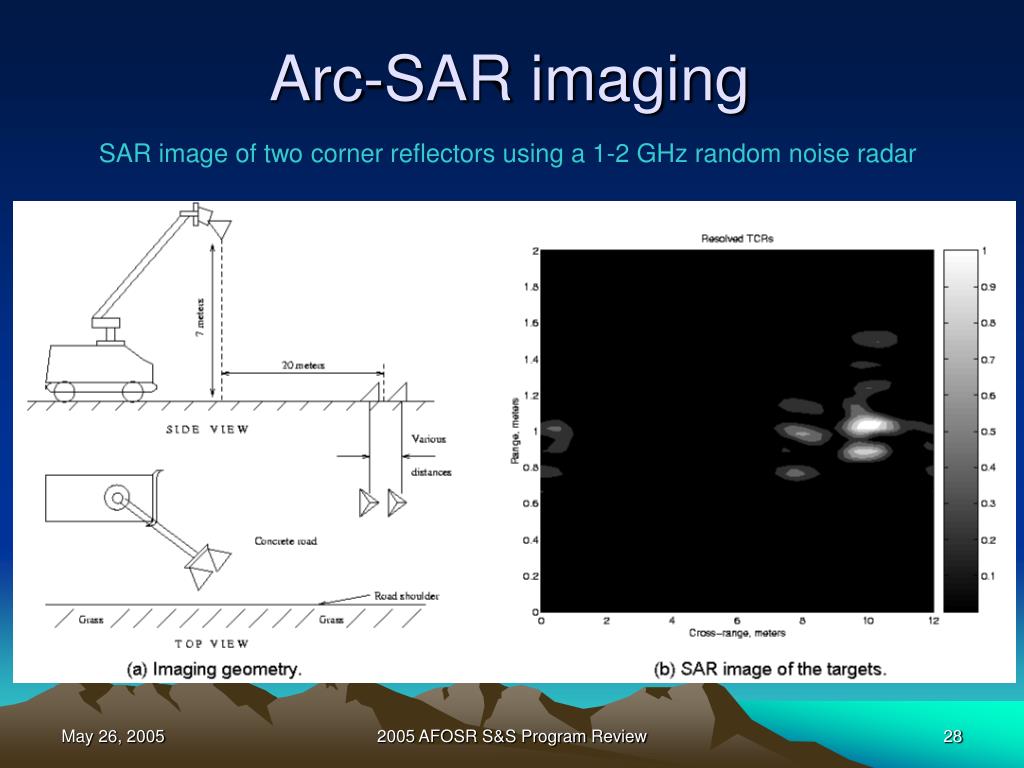The image size is (1024, 768).
Task: Click caption "(a) Imaging geometry."
Action: point(214,669)
